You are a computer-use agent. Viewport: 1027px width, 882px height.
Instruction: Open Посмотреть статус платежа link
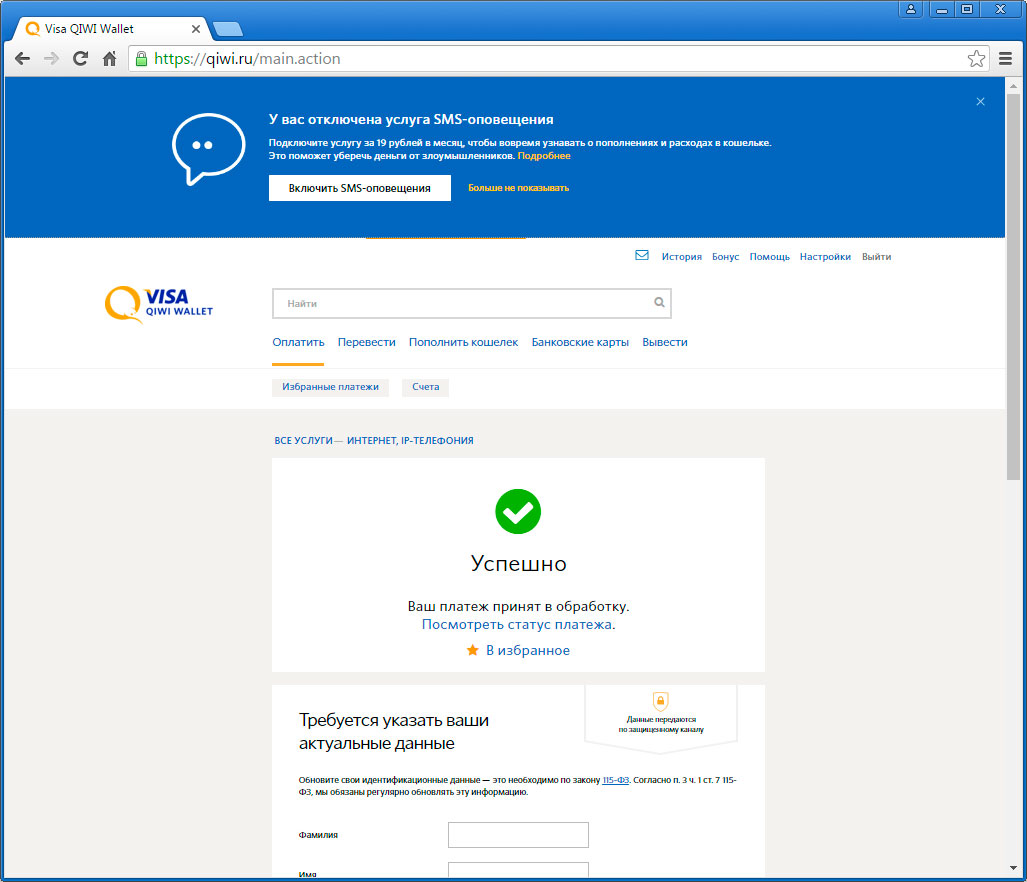[518, 625]
